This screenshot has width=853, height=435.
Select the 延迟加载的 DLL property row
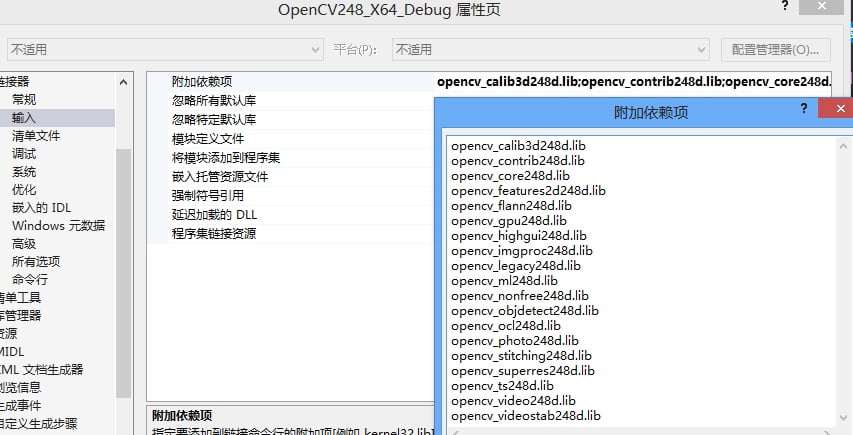(x=214, y=215)
